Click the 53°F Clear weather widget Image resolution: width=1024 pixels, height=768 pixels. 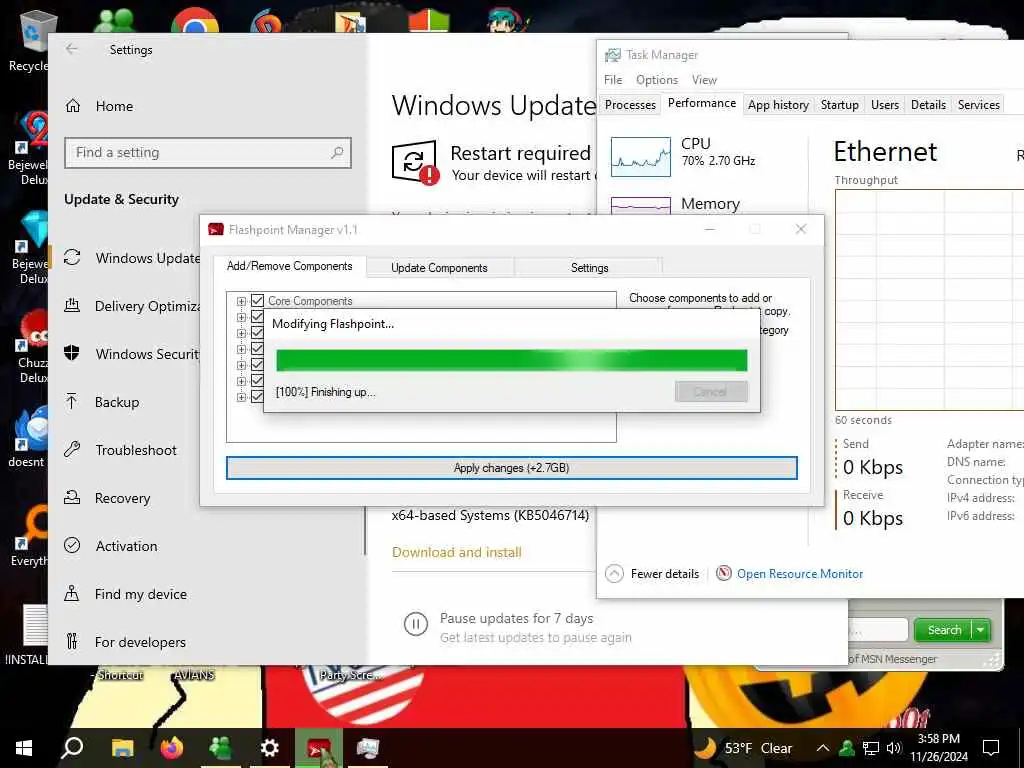(x=743, y=748)
